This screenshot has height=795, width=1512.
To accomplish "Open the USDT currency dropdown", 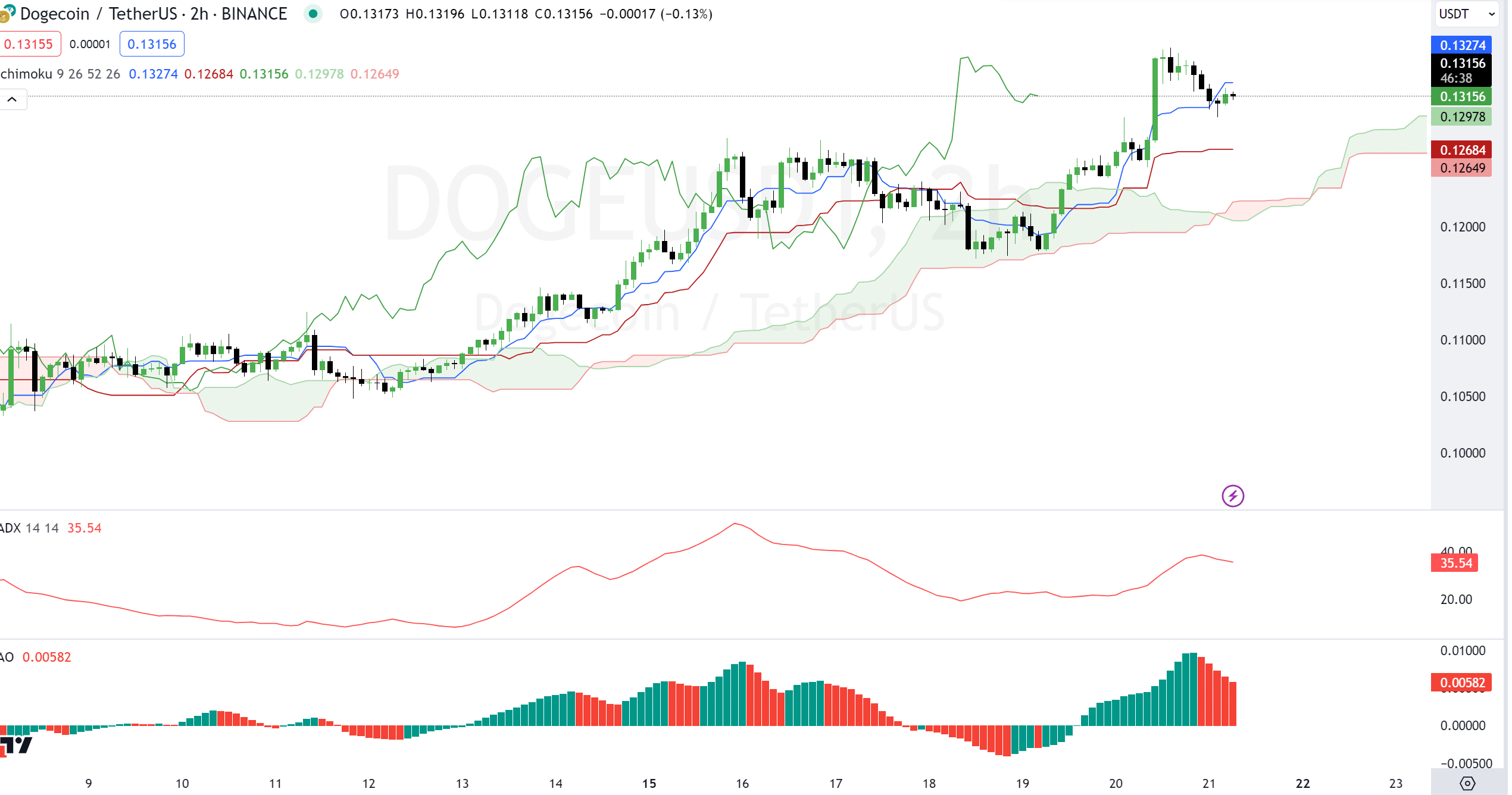I will coord(1466,14).
